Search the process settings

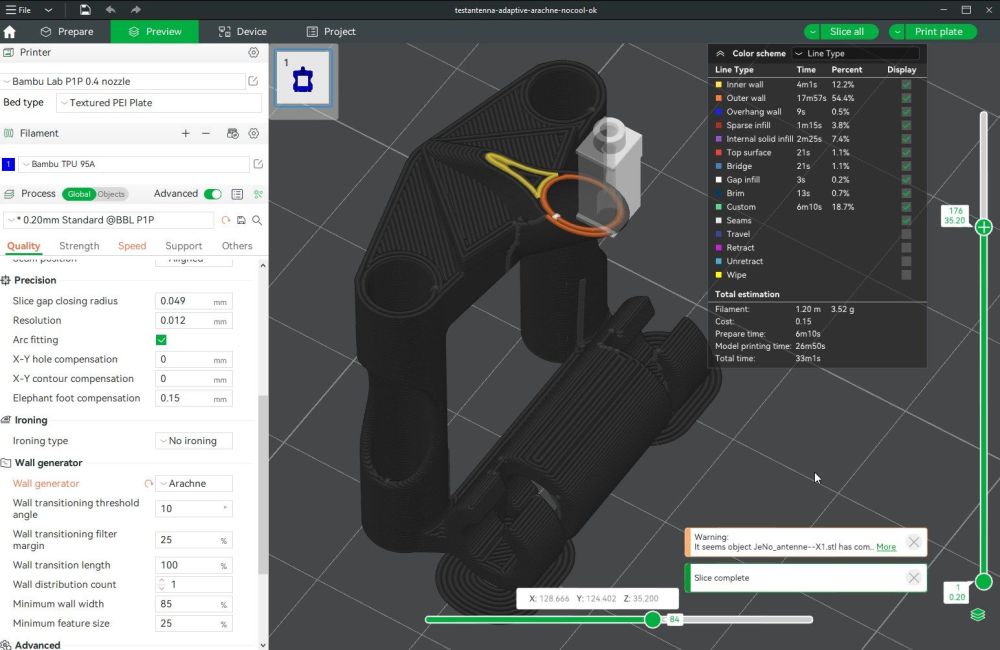click(x=257, y=220)
